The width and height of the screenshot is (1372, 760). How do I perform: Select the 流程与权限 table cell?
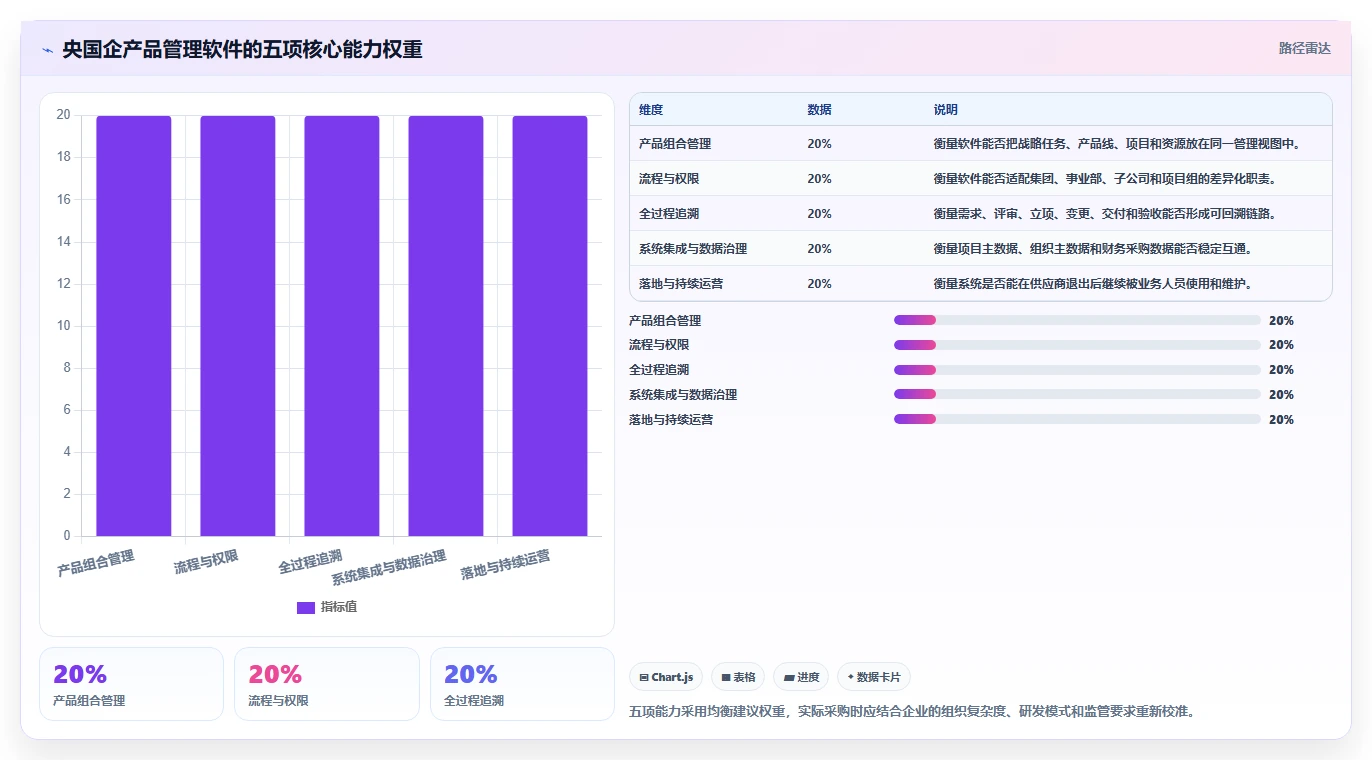[x=669, y=179]
